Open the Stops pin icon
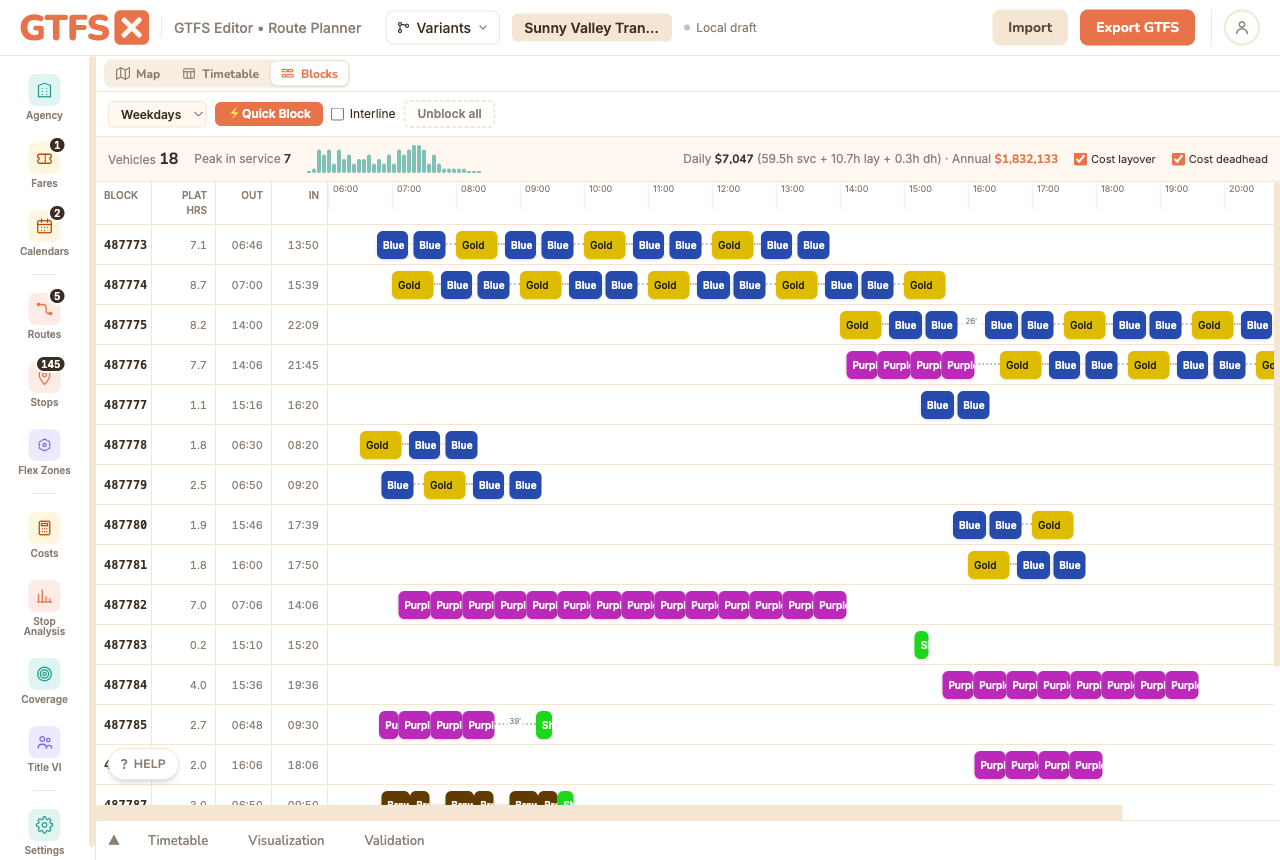The height and width of the screenshot is (860, 1280). click(44, 377)
